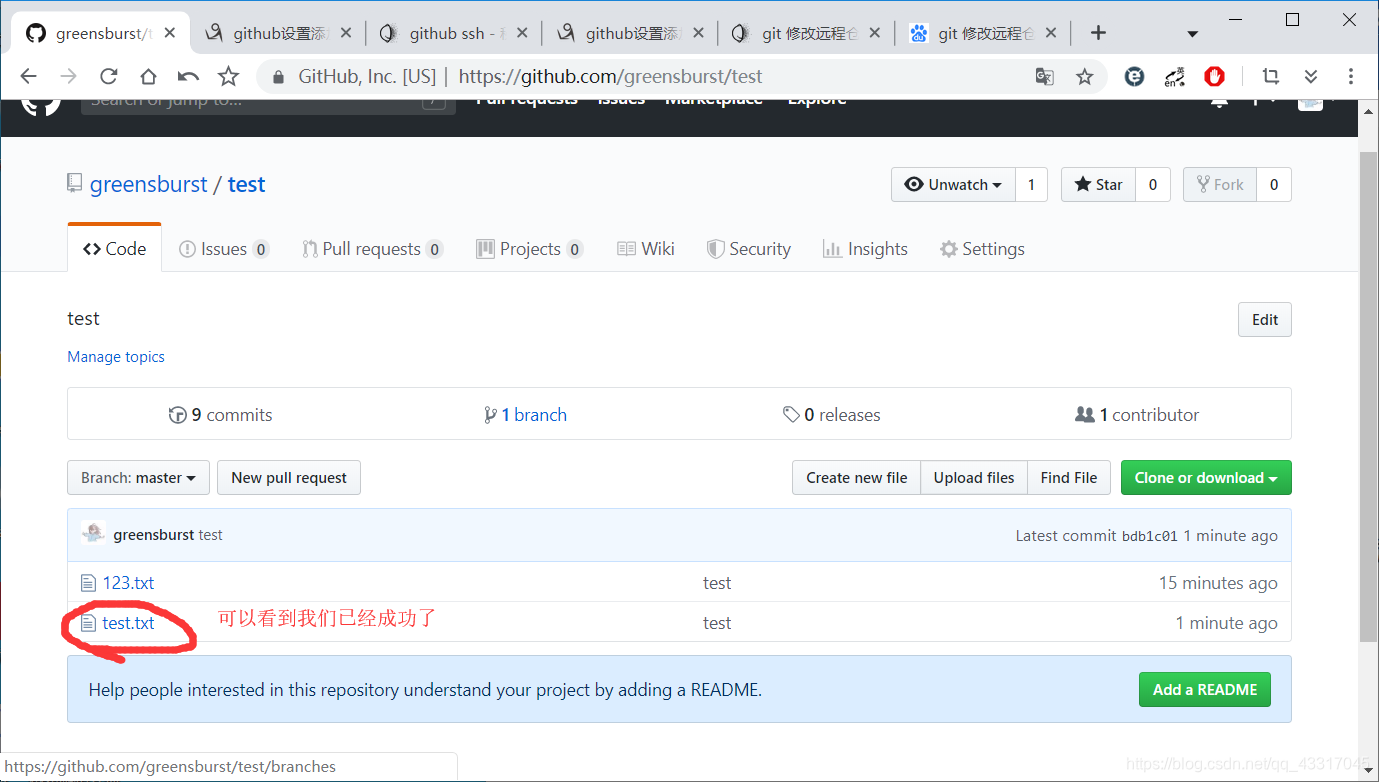Open the test.txt file
Viewport: 1379px width, 782px height.
[128, 623]
